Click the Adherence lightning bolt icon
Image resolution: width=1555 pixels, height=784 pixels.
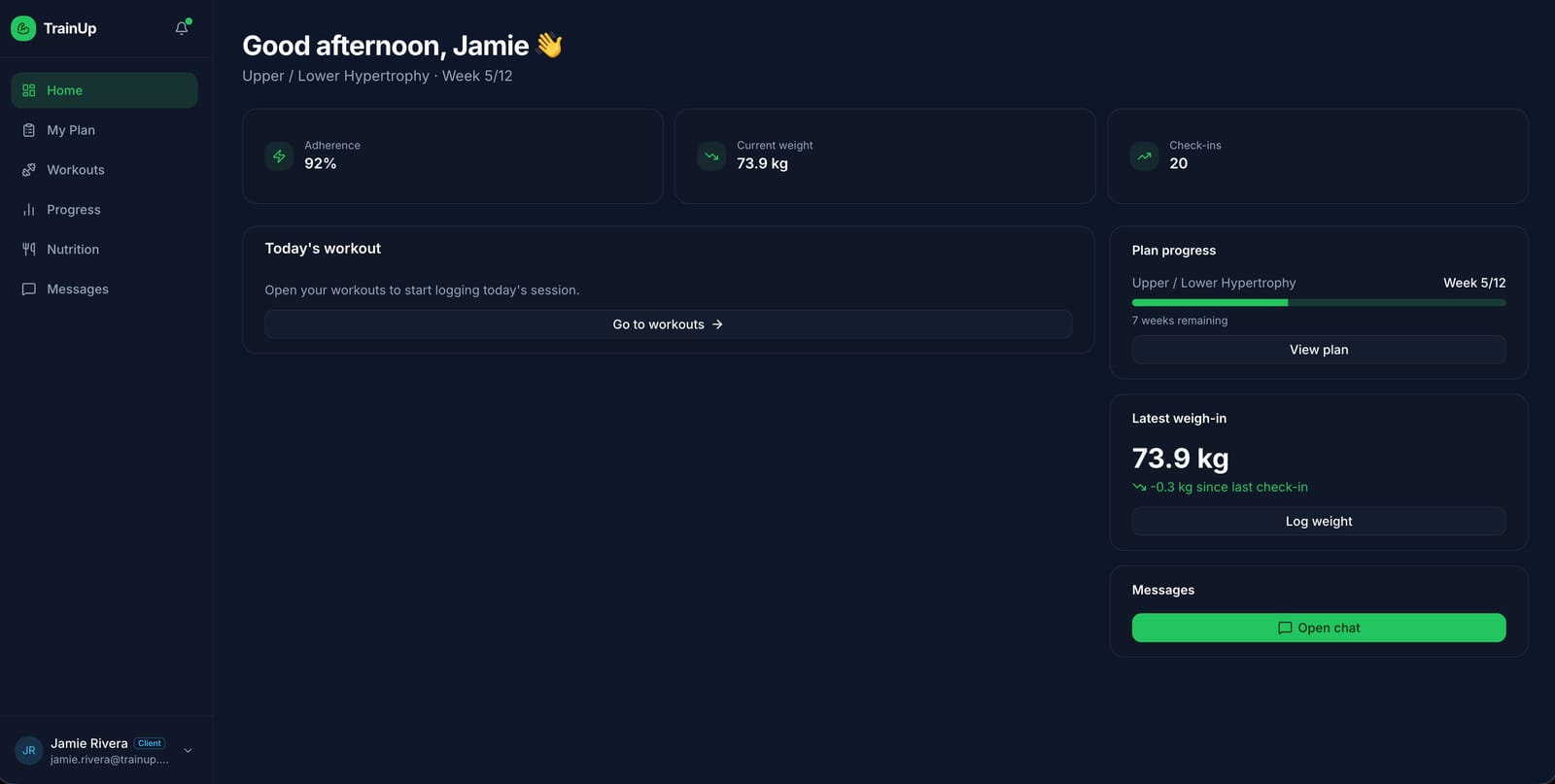coord(279,155)
